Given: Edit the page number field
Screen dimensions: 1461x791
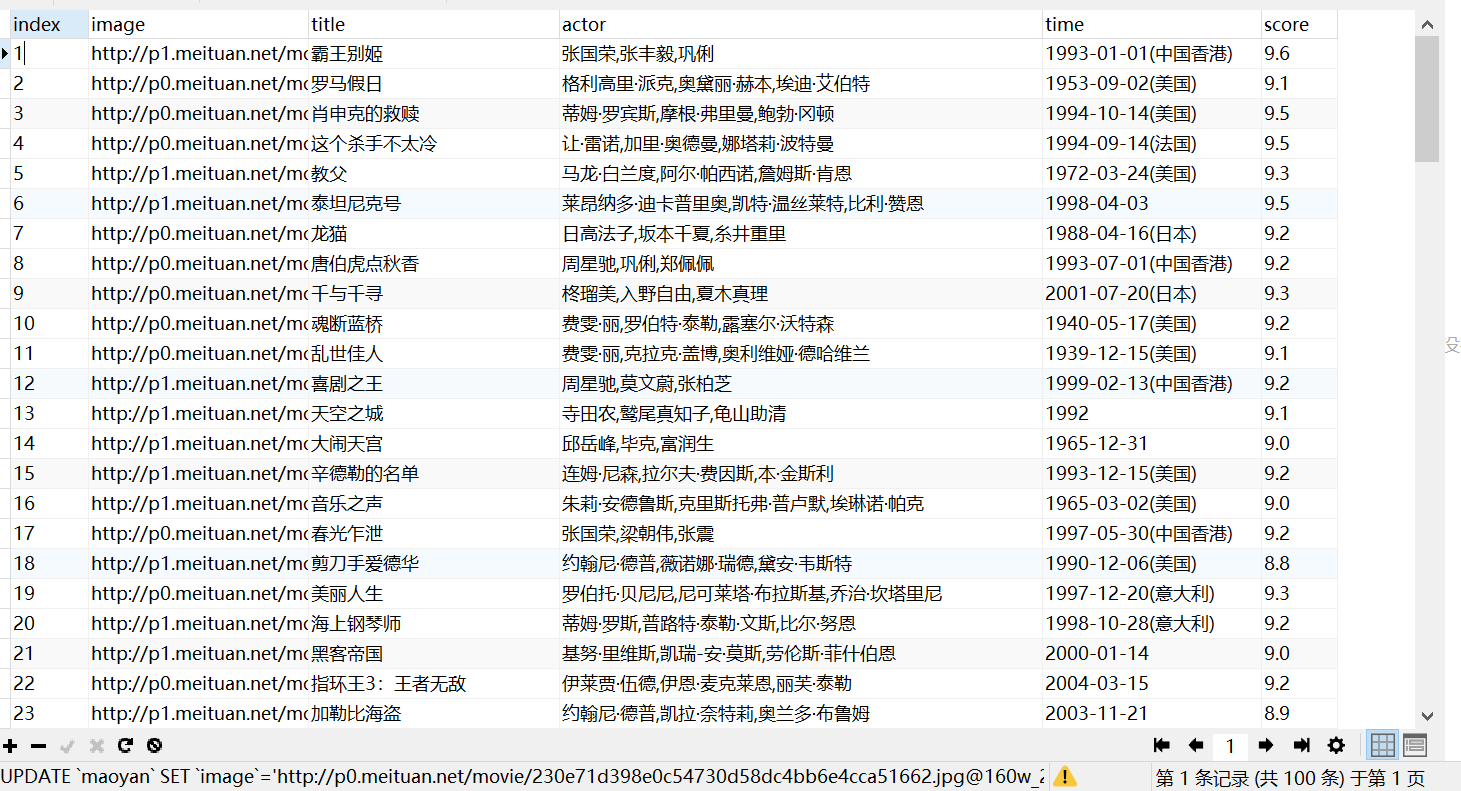Looking at the screenshot, I should pyautogui.click(x=1230, y=745).
